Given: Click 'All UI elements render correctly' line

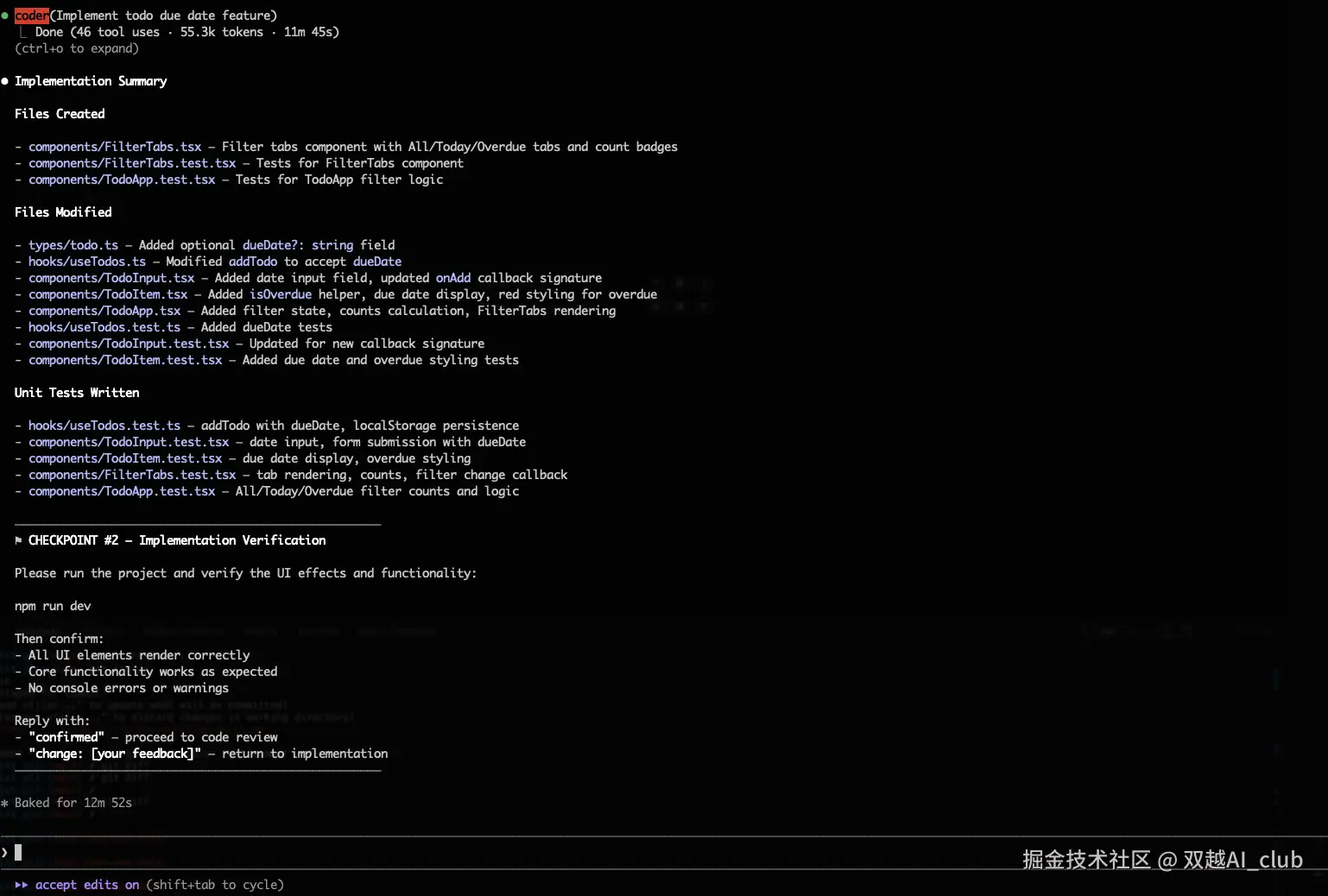Looking at the screenshot, I should click(139, 655).
